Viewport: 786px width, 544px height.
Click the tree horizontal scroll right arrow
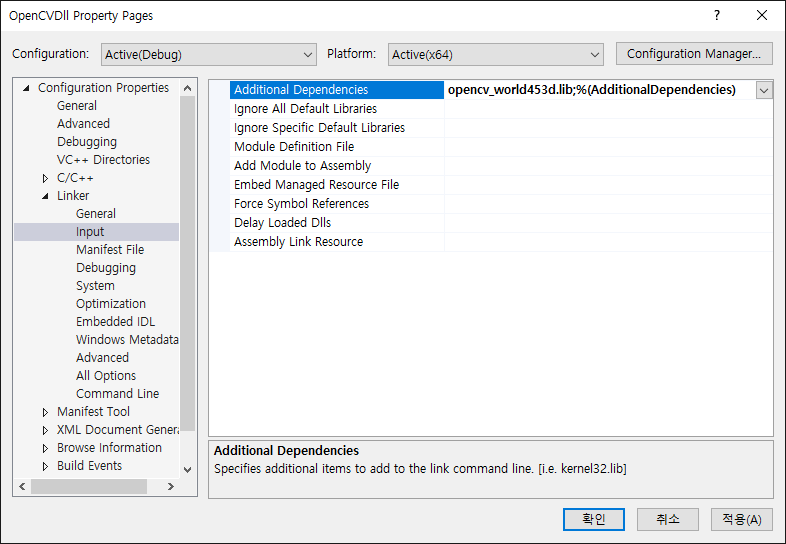coord(171,486)
